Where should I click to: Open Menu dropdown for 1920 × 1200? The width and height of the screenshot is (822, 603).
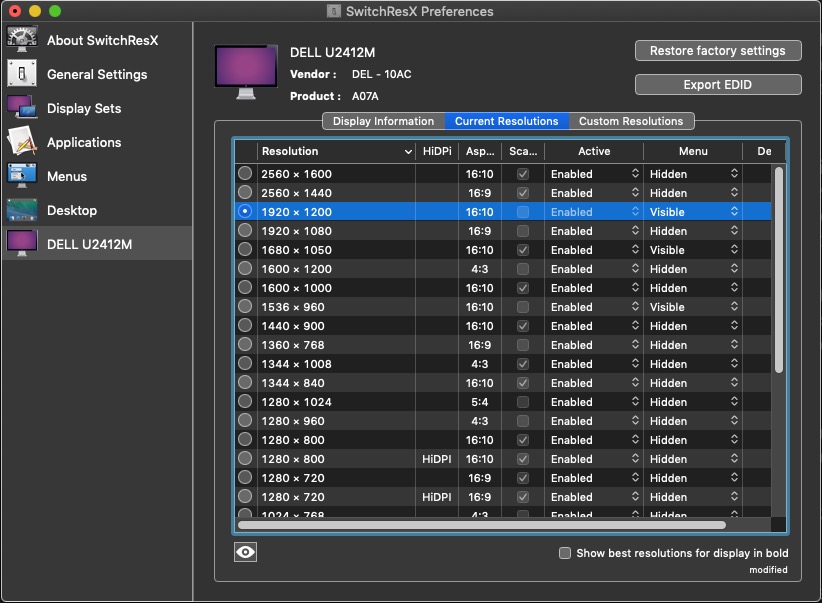693,212
